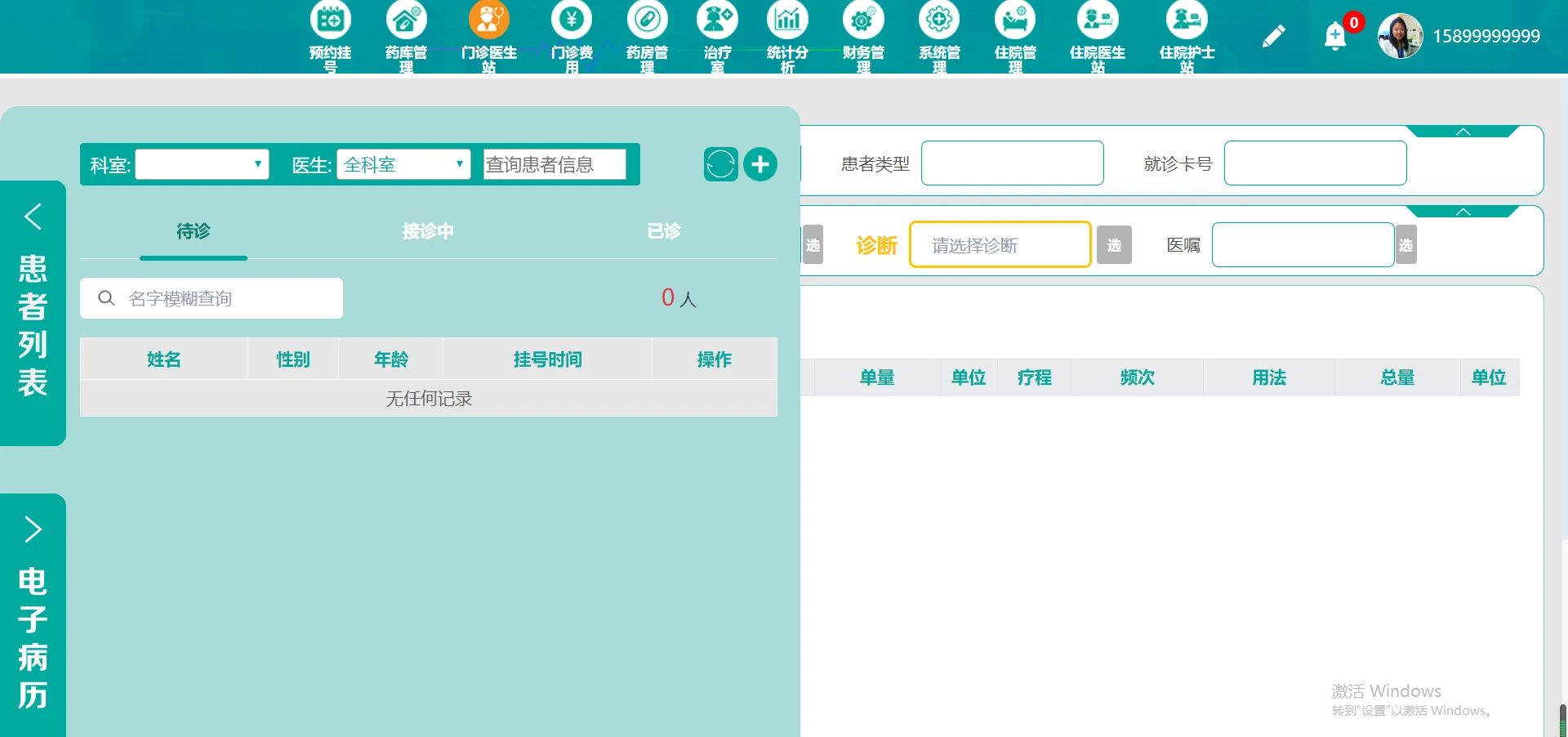Open the 财务管理 finance management module
Screen dimensions: 1568x737
click(863, 37)
